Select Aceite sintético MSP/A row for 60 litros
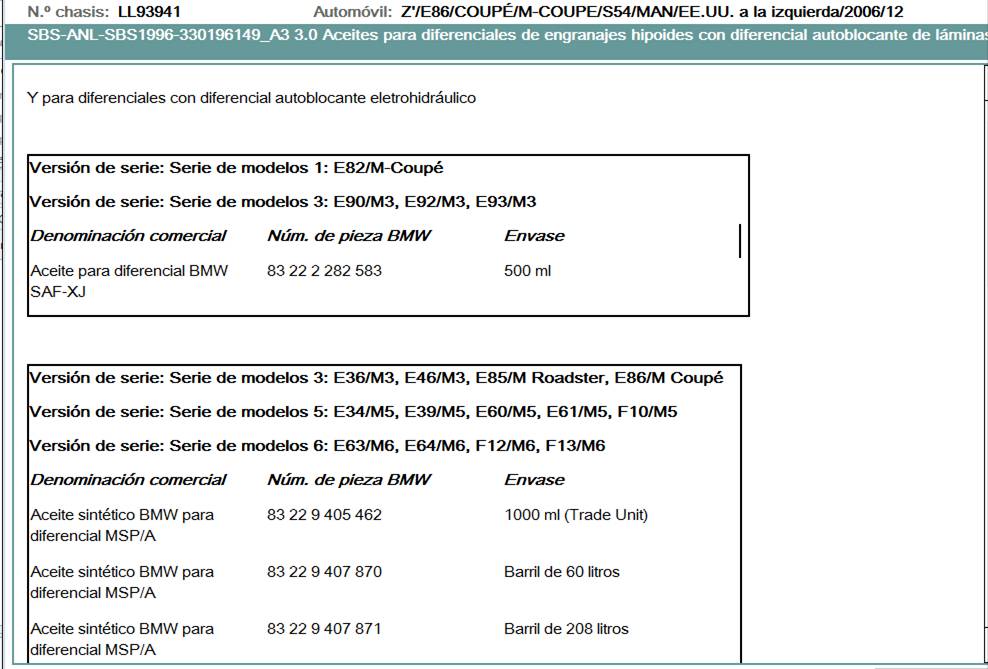This screenshot has width=988, height=669. [122, 581]
